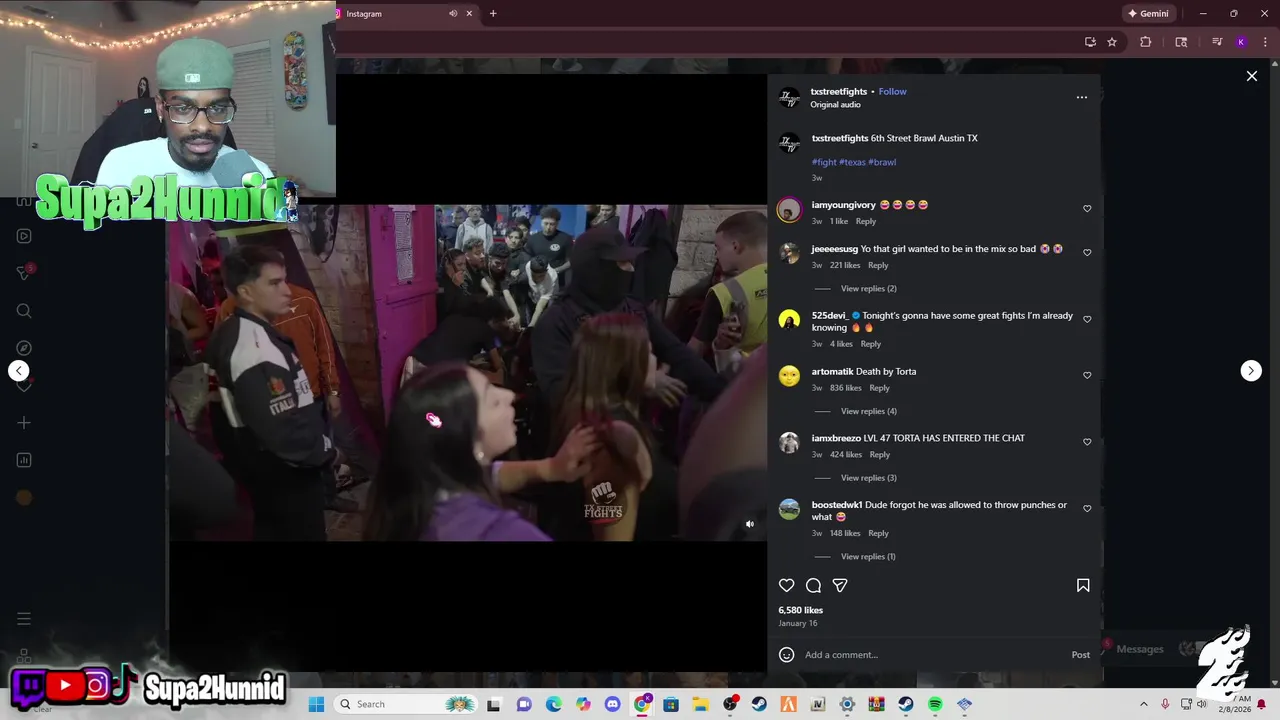This screenshot has height=720, width=1280.
Task: Click the Post button for the comment
Action: click(x=1081, y=655)
